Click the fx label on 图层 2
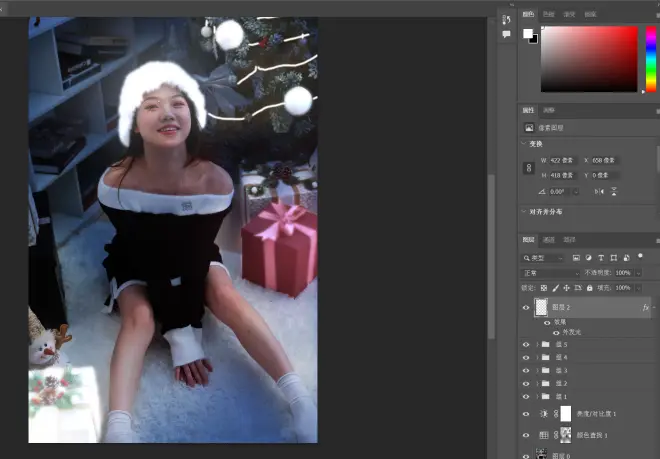 click(645, 308)
